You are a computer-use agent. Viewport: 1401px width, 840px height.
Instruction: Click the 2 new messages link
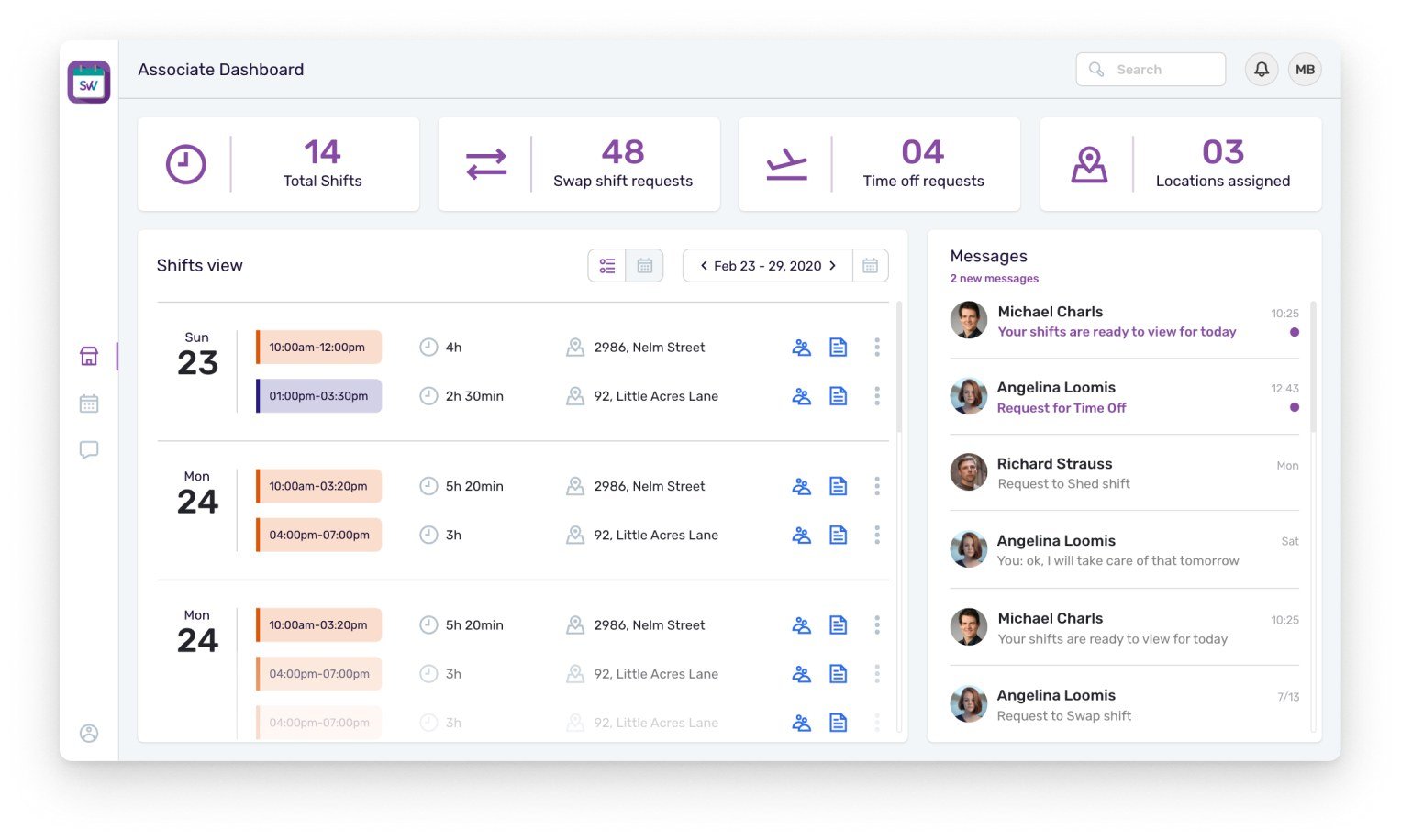995,279
